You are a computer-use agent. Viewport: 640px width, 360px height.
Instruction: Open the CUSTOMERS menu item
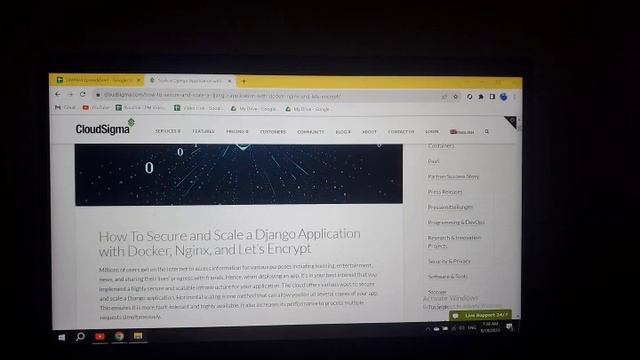point(273,132)
